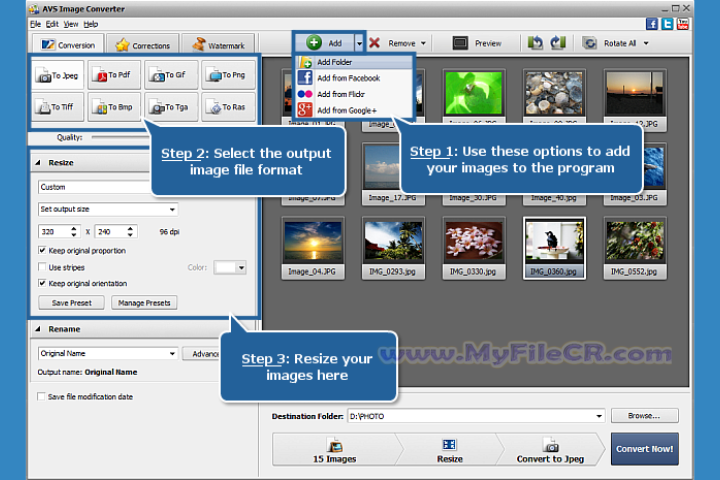This screenshot has height=480, width=720.
Task: Click the green Add button
Action: 325,43
